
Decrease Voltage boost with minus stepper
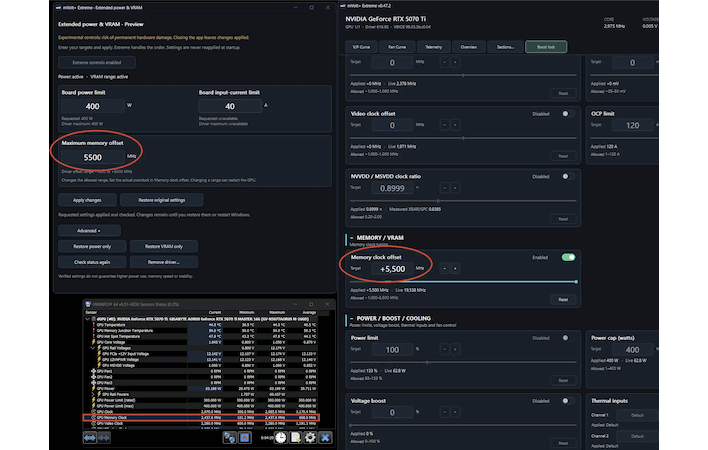point(445,412)
